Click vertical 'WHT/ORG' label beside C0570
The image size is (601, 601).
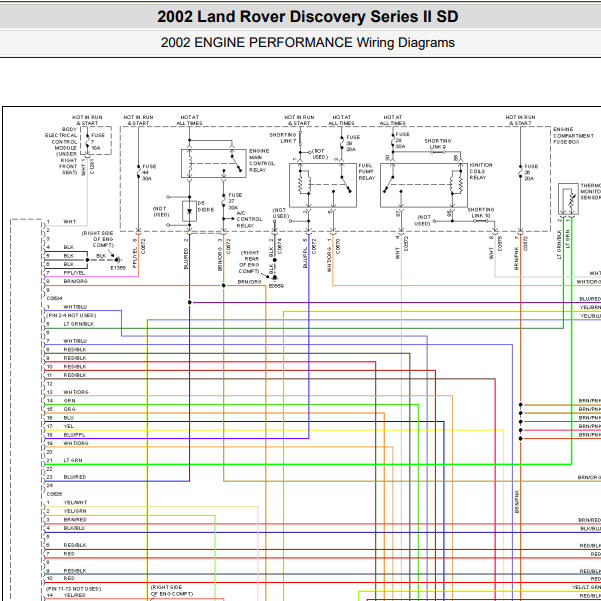point(329,259)
